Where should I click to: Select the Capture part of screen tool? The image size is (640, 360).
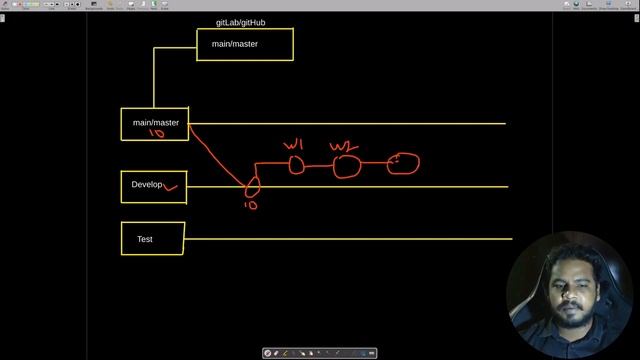[x=363, y=353]
